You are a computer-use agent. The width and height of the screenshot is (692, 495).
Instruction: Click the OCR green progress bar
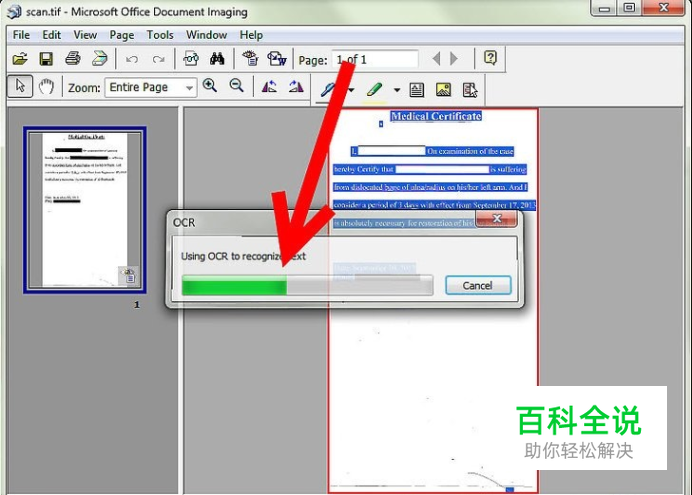[307, 285]
